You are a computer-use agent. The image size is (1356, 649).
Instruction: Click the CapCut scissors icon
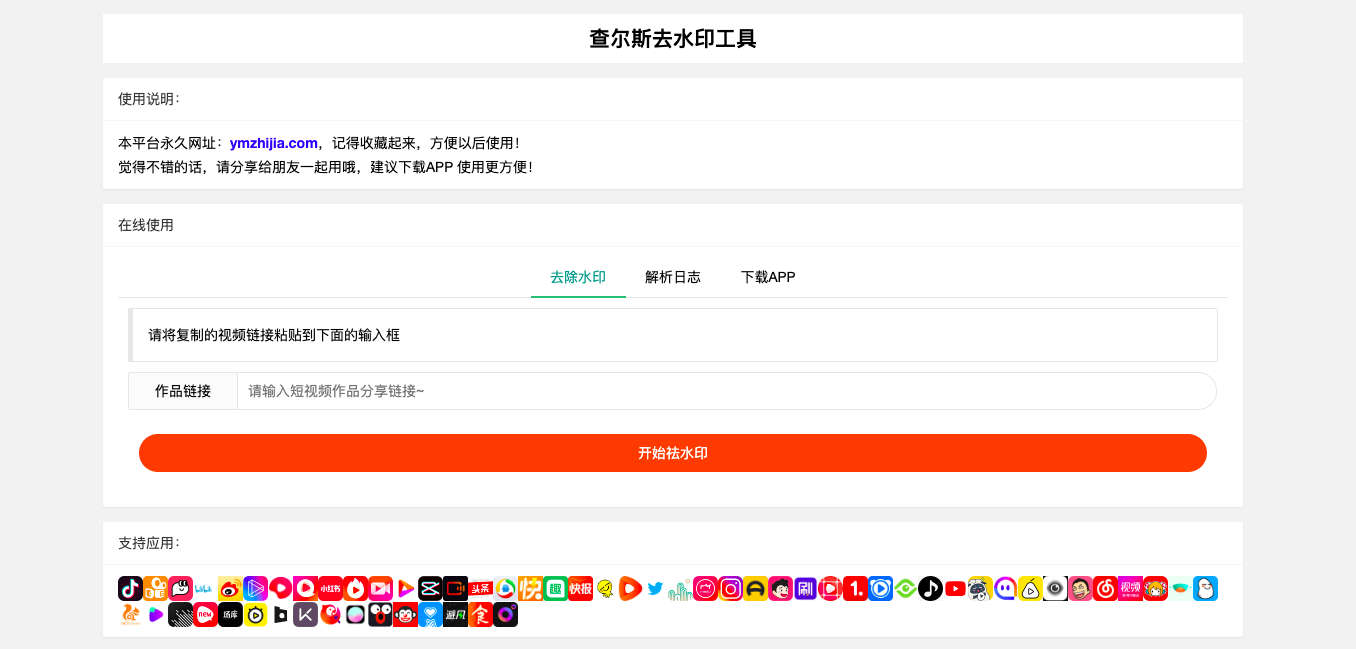431,589
